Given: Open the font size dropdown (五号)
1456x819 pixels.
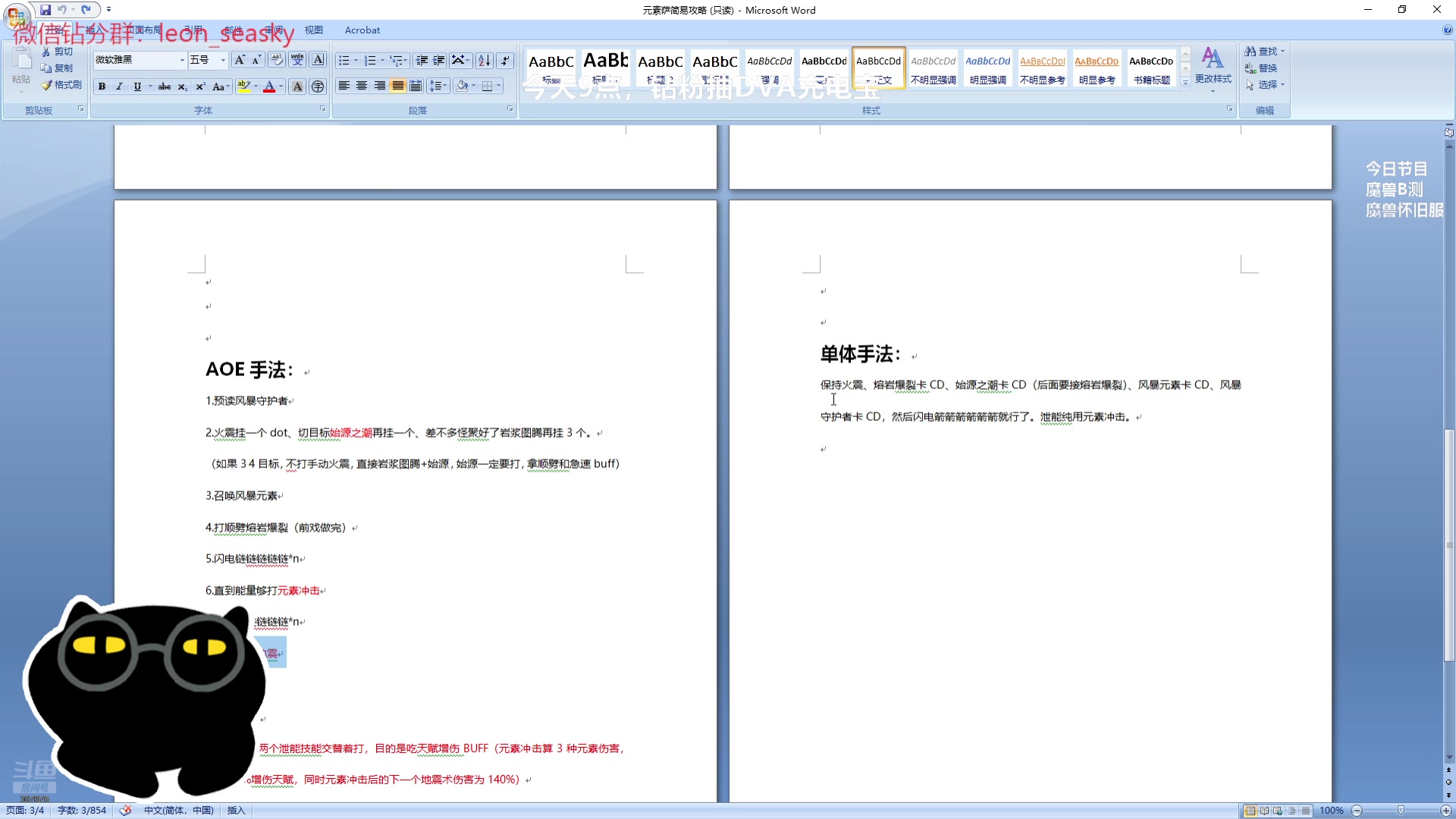Looking at the screenshot, I should (223, 60).
